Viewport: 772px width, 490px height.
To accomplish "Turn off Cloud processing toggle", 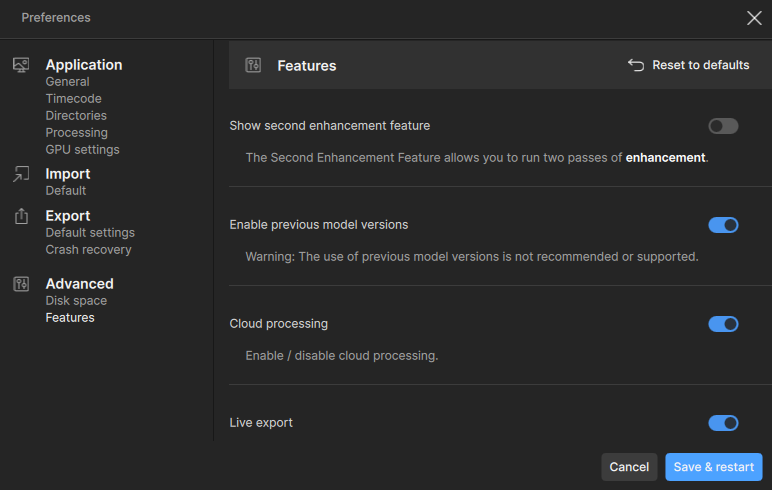I will pos(723,324).
